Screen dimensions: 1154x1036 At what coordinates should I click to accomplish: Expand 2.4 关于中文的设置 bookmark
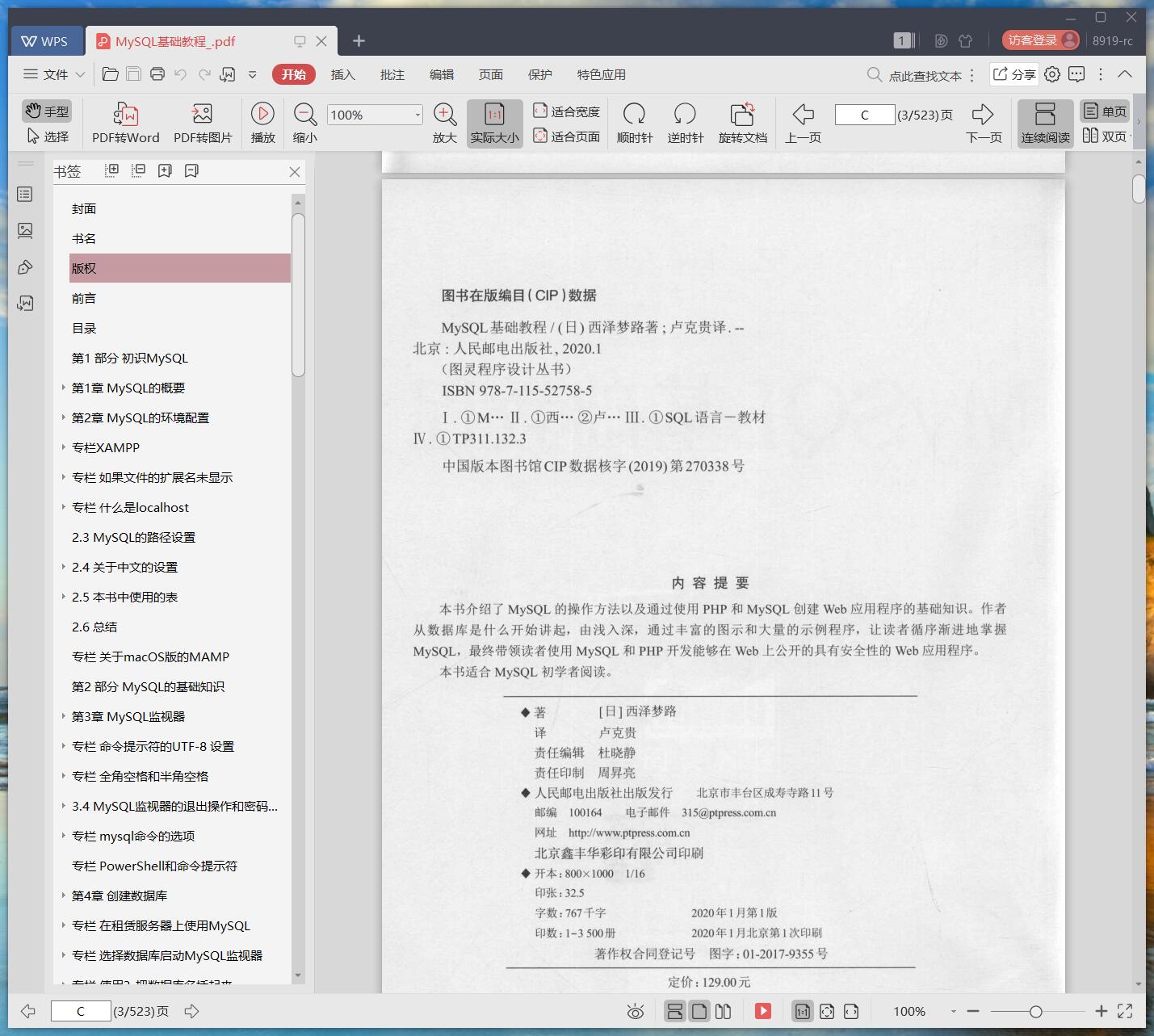(64, 567)
